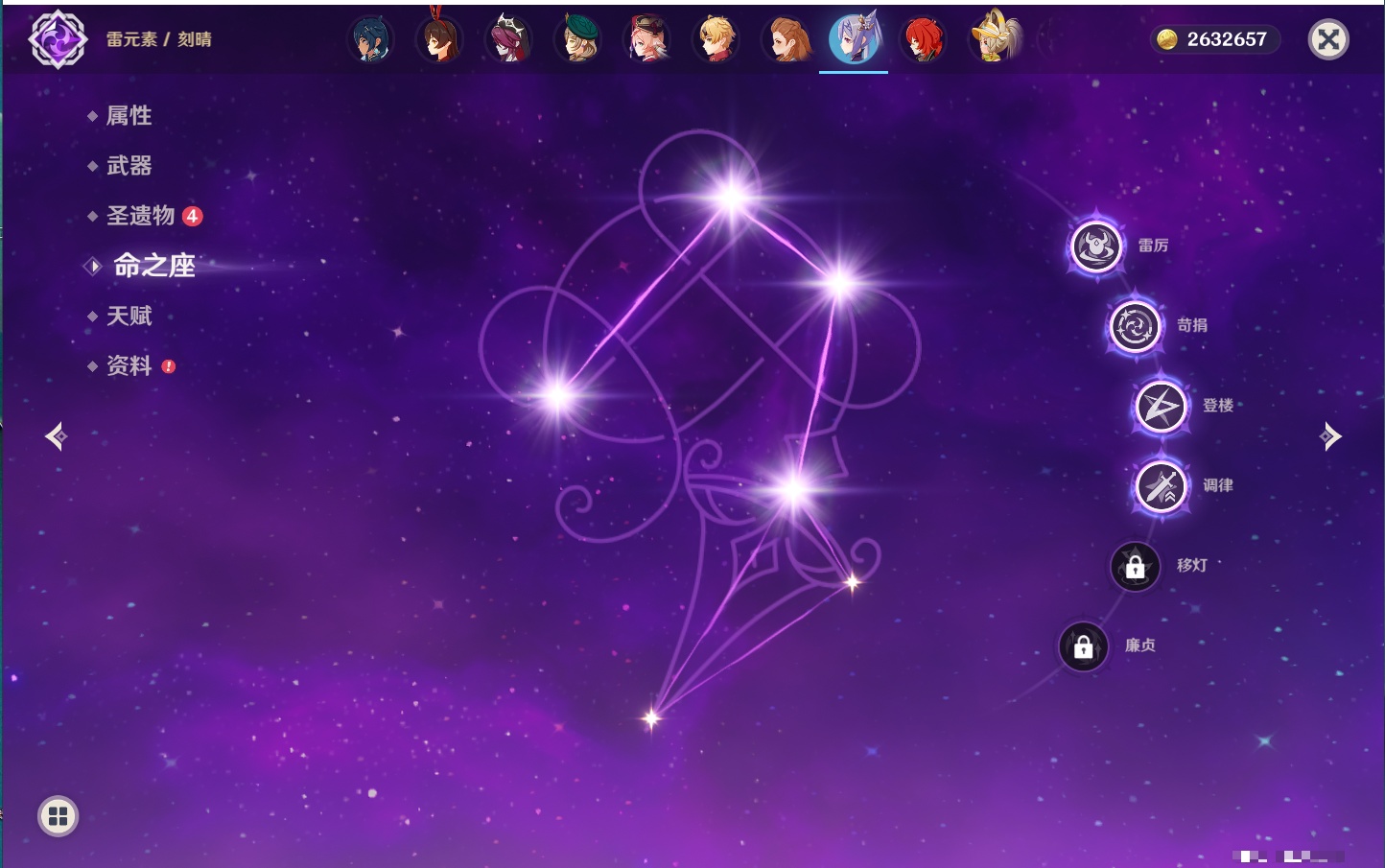Switch to the 天赋 talents tab
Screen dimensions: 1385x868
129,316
